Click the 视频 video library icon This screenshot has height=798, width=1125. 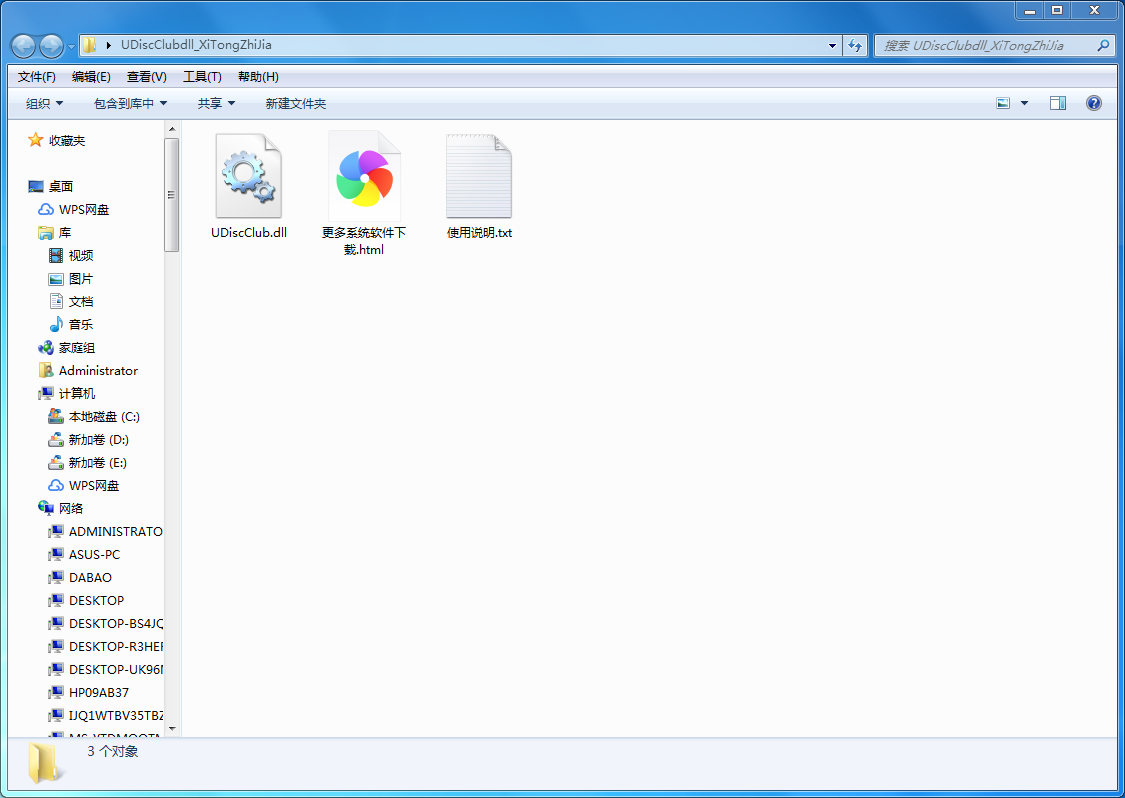coord(56,255)
